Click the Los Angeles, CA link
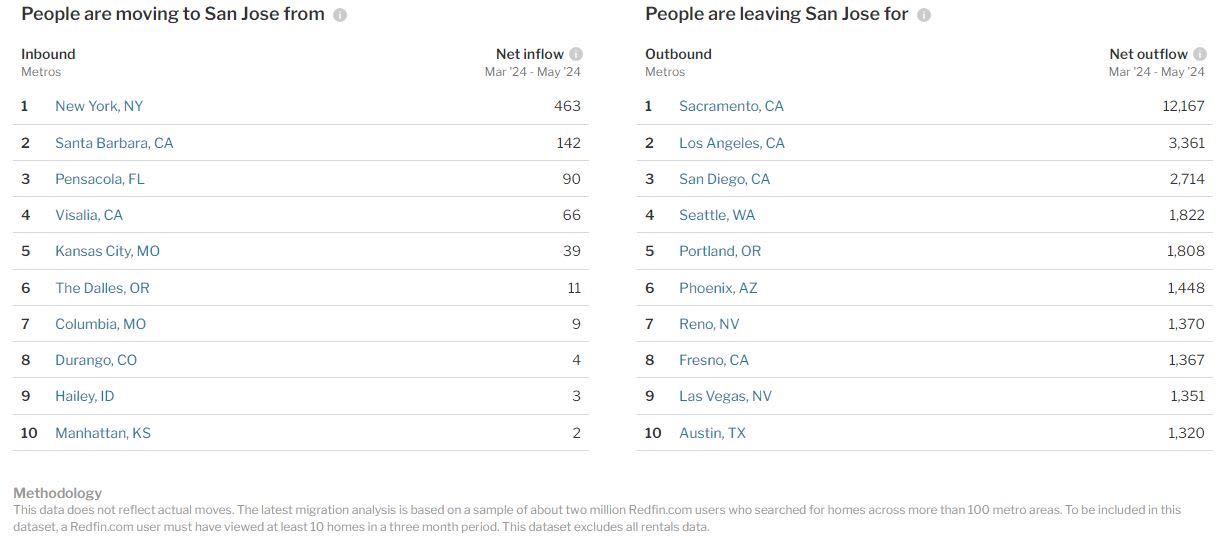This screenshot has height=551, width=1231. coord(732,143)
